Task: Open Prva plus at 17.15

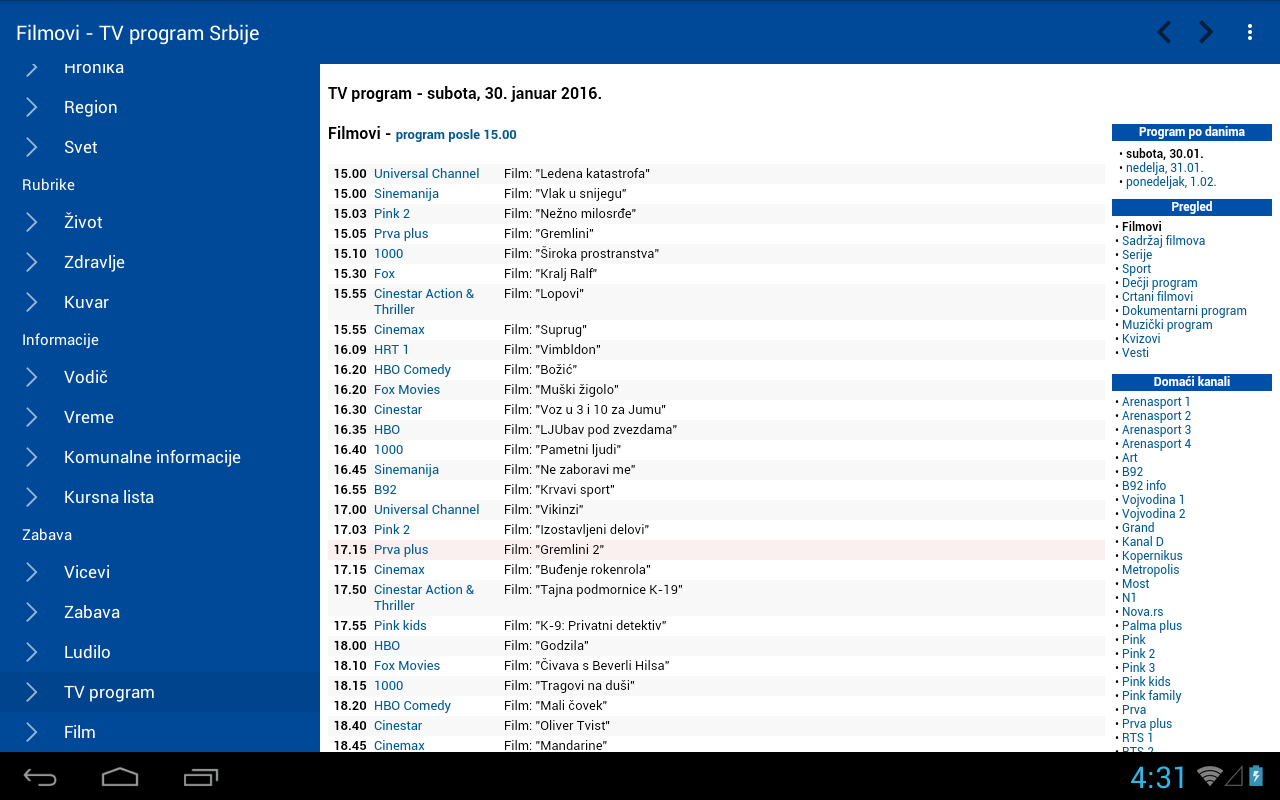Action: [x=401, y=550]
